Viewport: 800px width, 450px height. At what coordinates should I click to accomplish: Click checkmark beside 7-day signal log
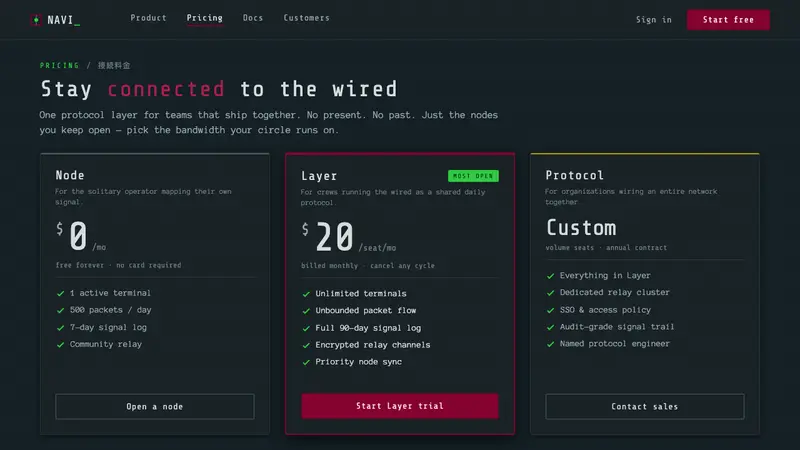pos(61,328)
